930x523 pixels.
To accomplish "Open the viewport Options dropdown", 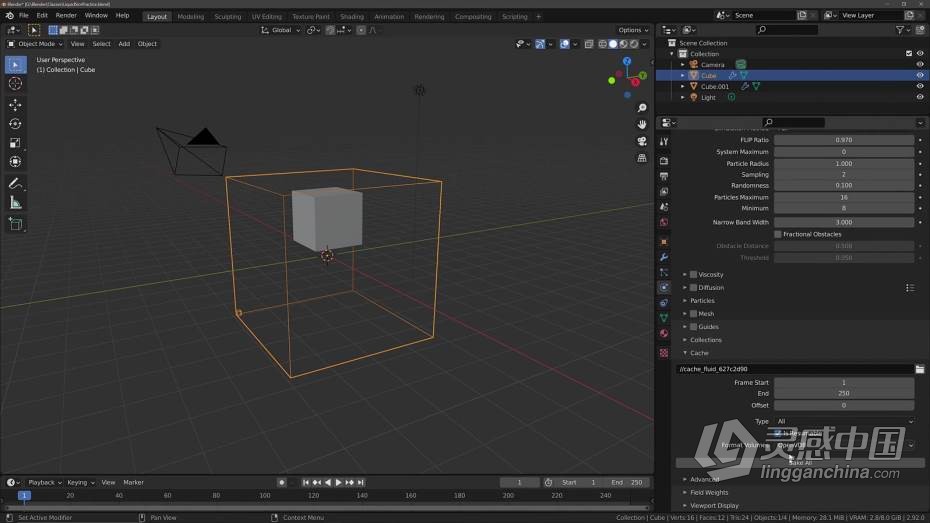I will pos(633,30).
